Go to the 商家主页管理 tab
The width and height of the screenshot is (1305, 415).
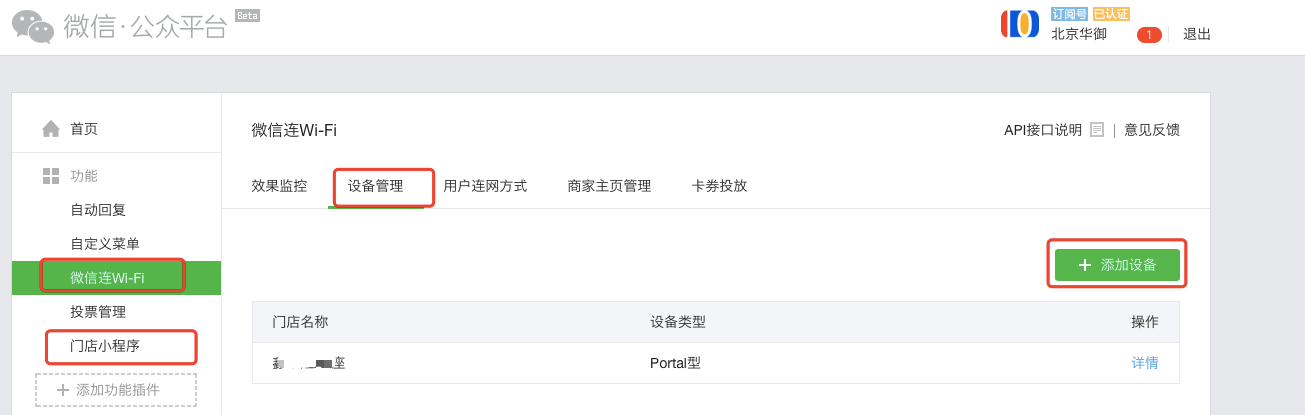point(609,186)
